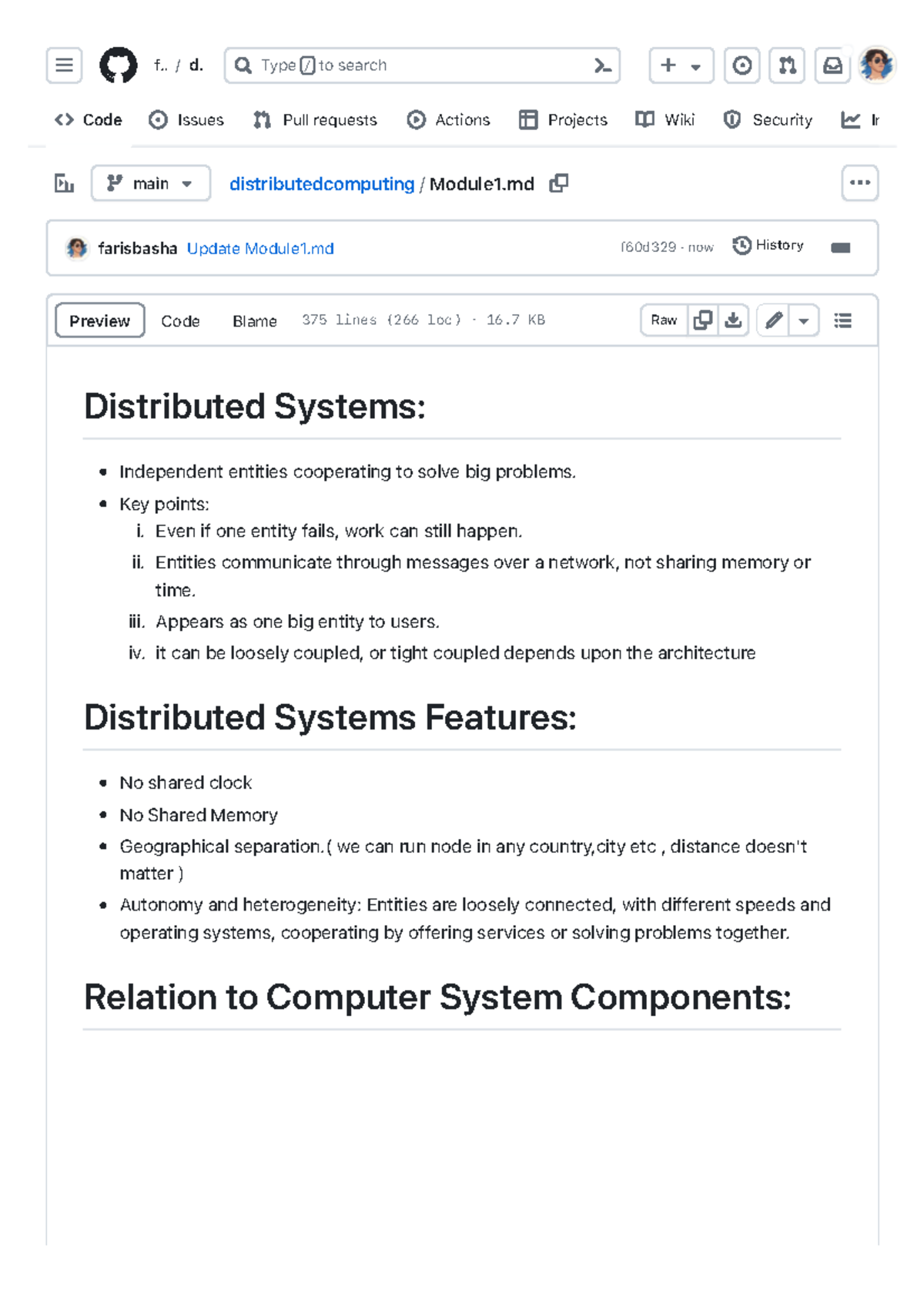Expand the main branch dropdown
The height and width of the screenshot is (1308, 924).
(x=151, y=183)
